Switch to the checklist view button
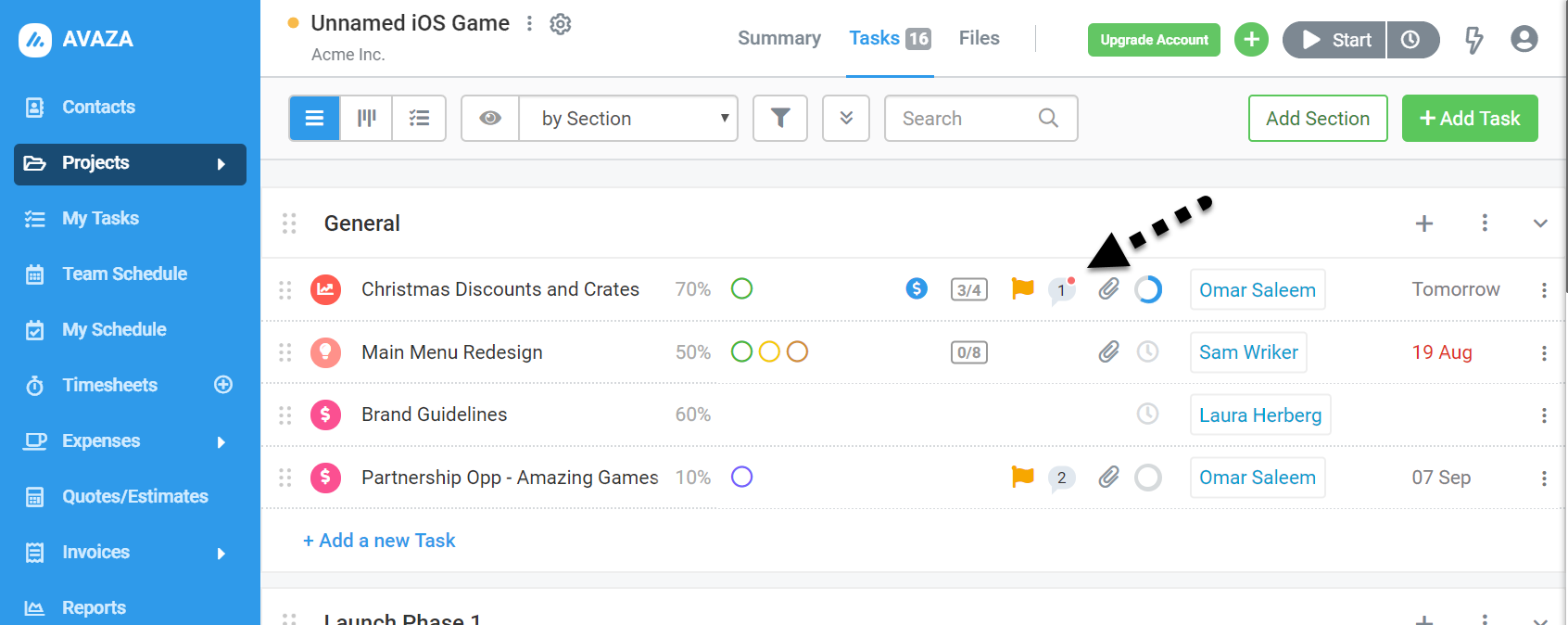 pos(419,119)
